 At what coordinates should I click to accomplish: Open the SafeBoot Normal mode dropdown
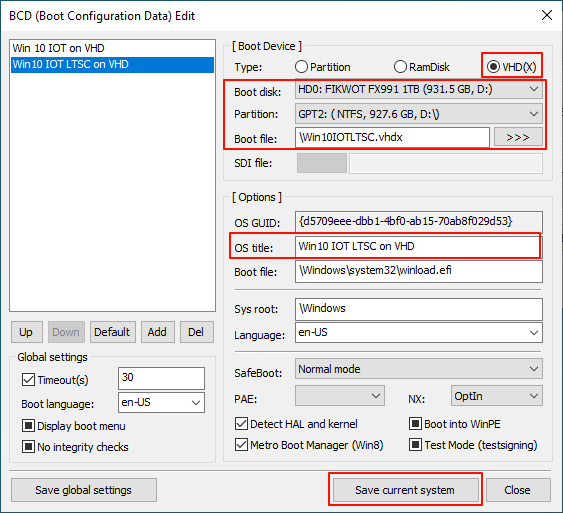click(419, 369)
